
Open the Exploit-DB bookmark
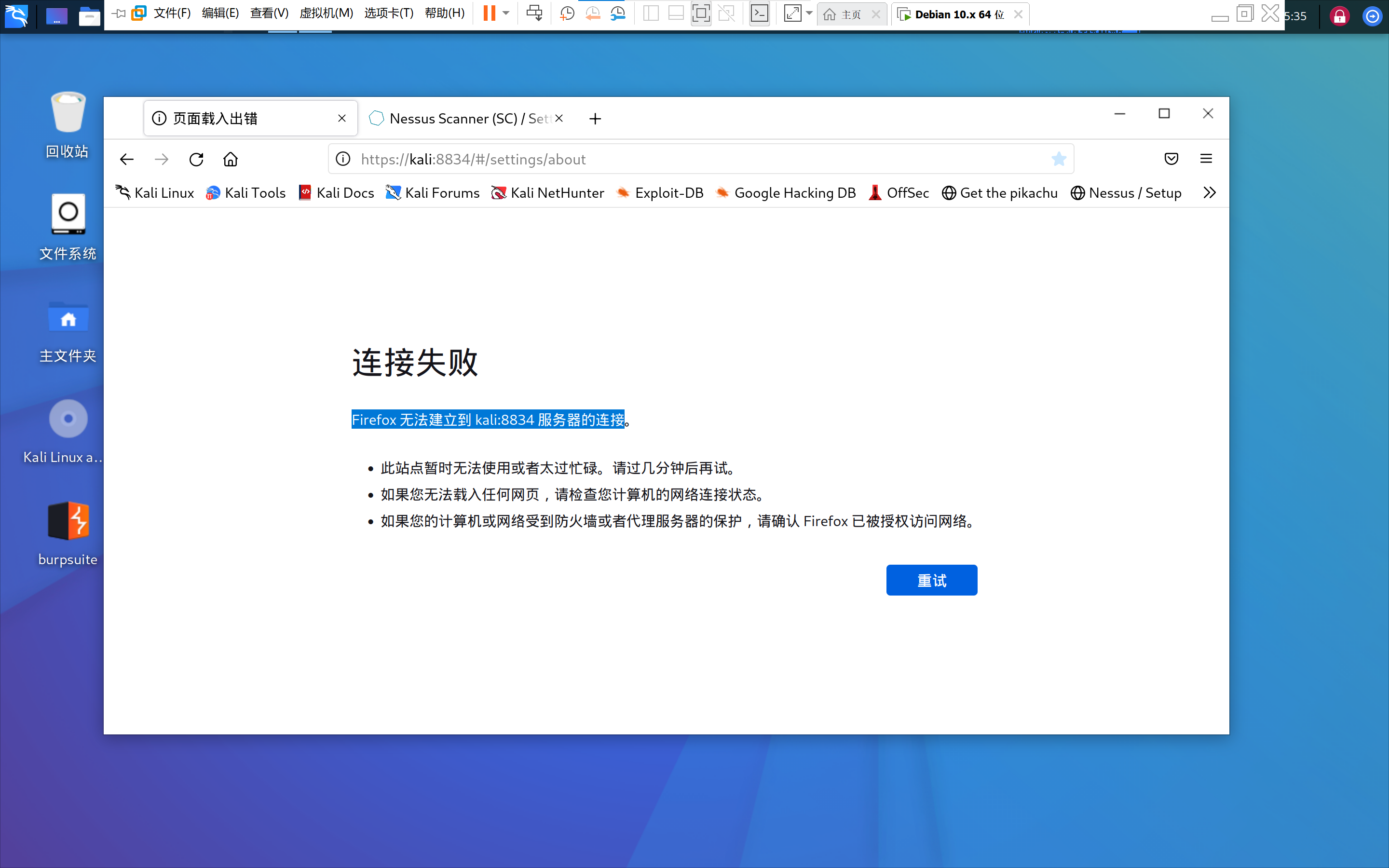click(660, 192)
